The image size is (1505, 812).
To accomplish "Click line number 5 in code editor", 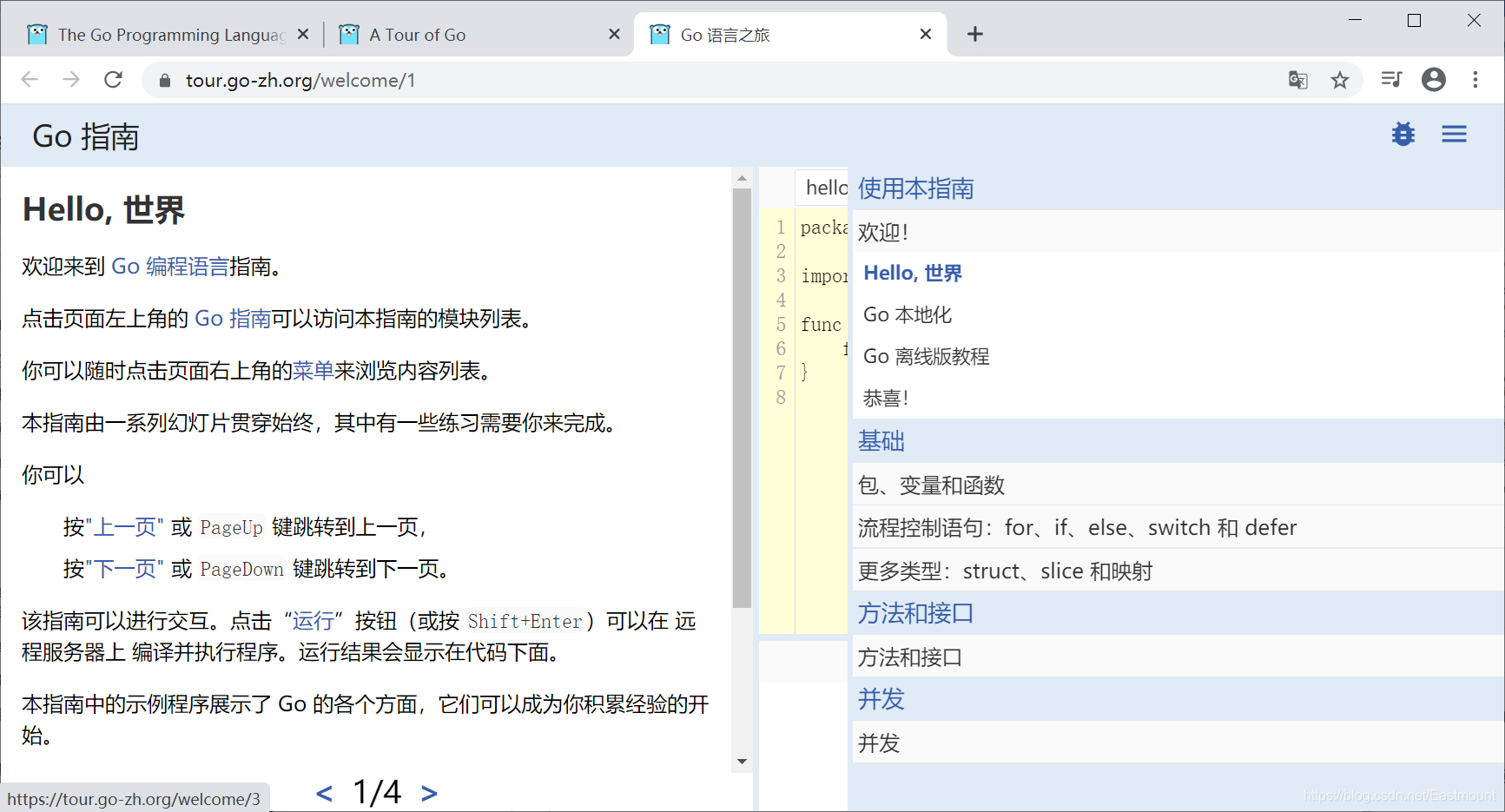I will pyautogui.click(x=781, y=324).
